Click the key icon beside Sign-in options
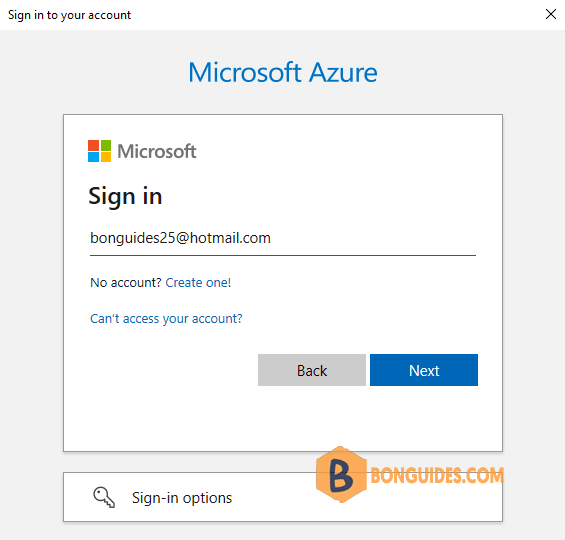The height and width of the screenshot is (540, 565). [104, 497]
